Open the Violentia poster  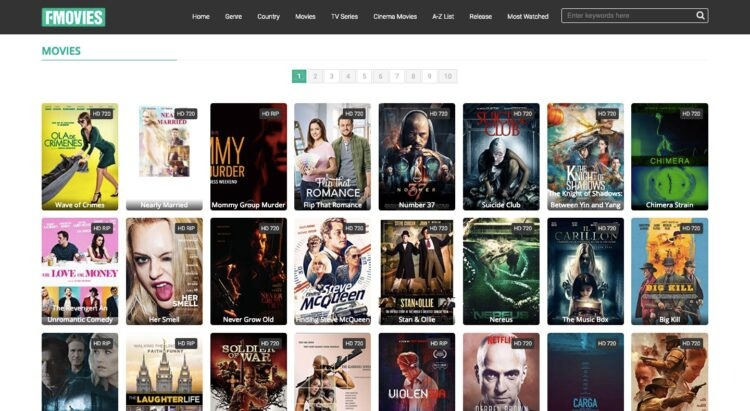tap(417, 372)
